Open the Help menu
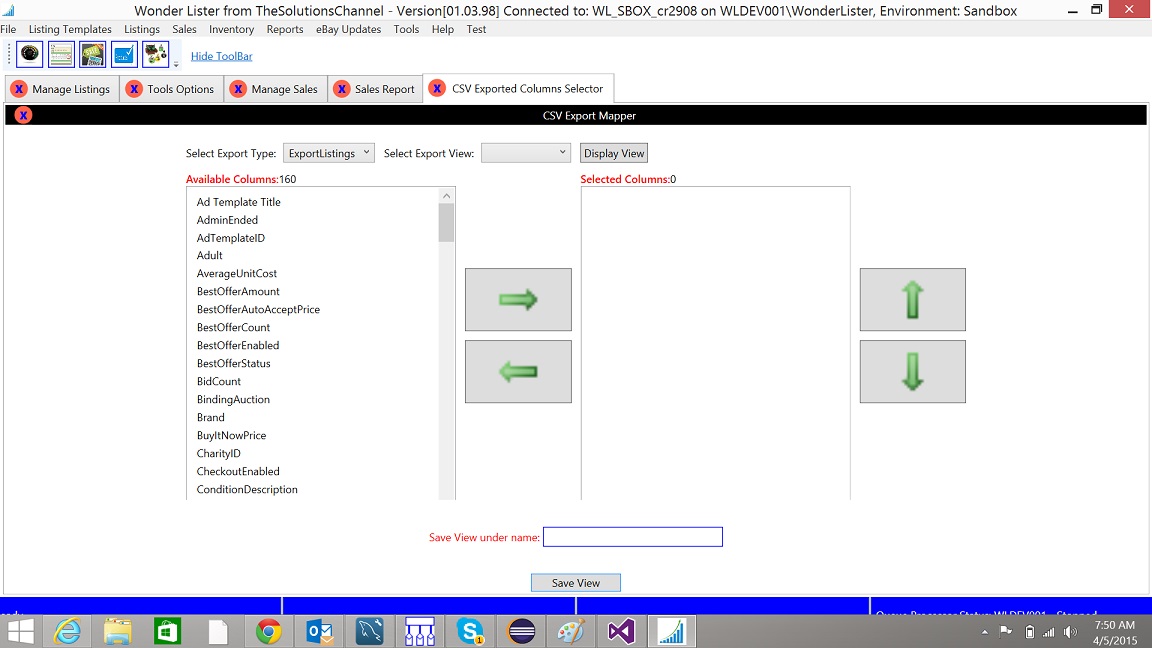 click(x=443, y=29)
